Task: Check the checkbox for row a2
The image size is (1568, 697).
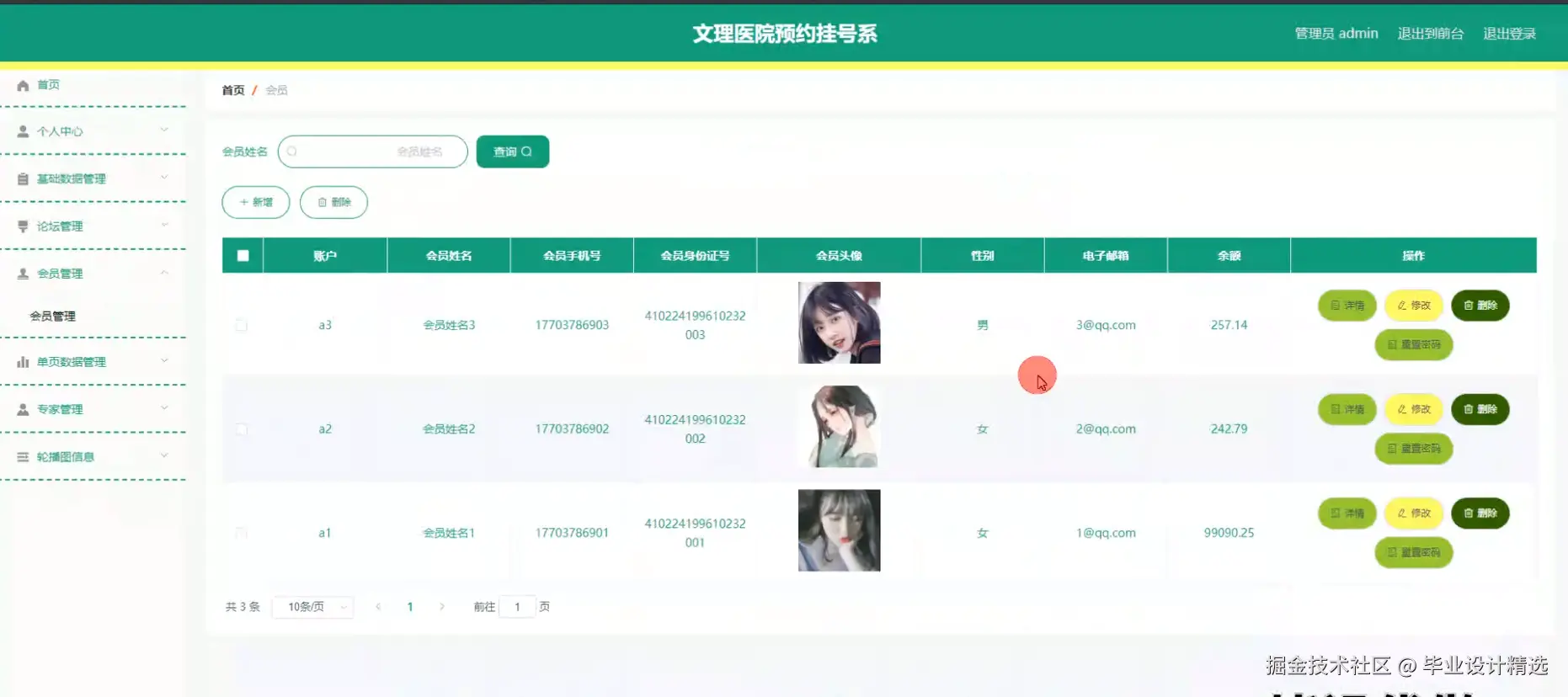Action: [242, 429]
